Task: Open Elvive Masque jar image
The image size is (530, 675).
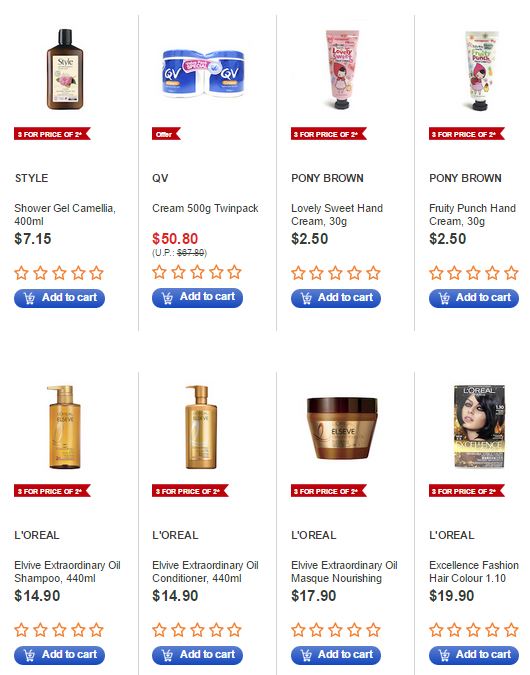Action: [x=342, y=428]
